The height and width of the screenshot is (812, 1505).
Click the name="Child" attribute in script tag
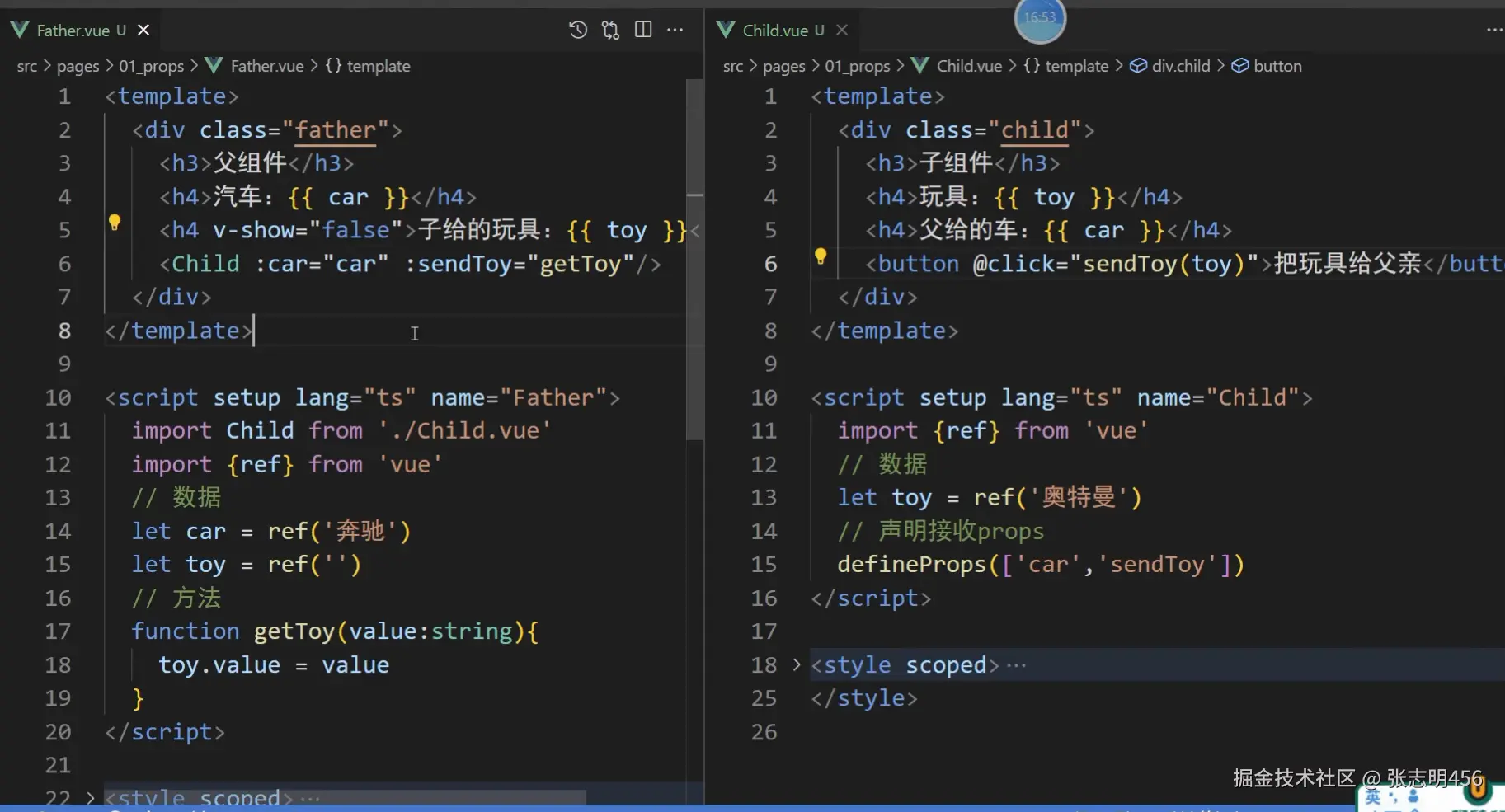pyautogui.click(x=1219, y=397)
